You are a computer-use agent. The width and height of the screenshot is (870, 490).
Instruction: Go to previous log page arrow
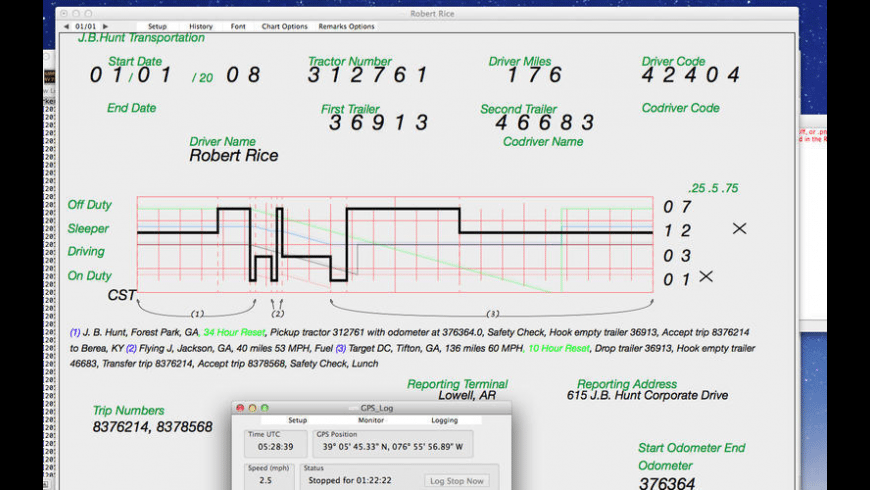[x=66, y=26]
